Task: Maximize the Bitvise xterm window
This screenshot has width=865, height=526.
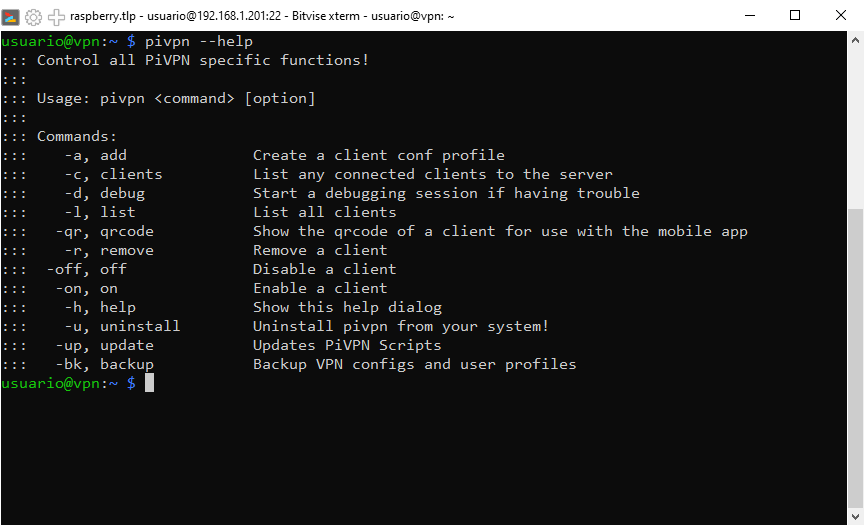Action: (x=795, y=15)
